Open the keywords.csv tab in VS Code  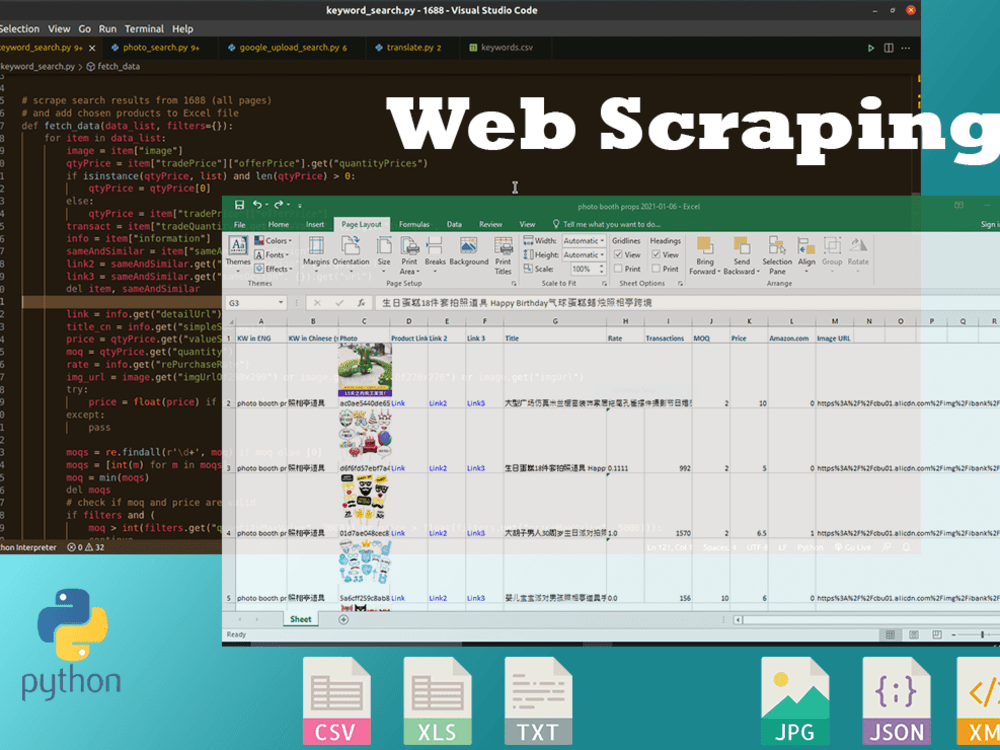click(505, 46)
